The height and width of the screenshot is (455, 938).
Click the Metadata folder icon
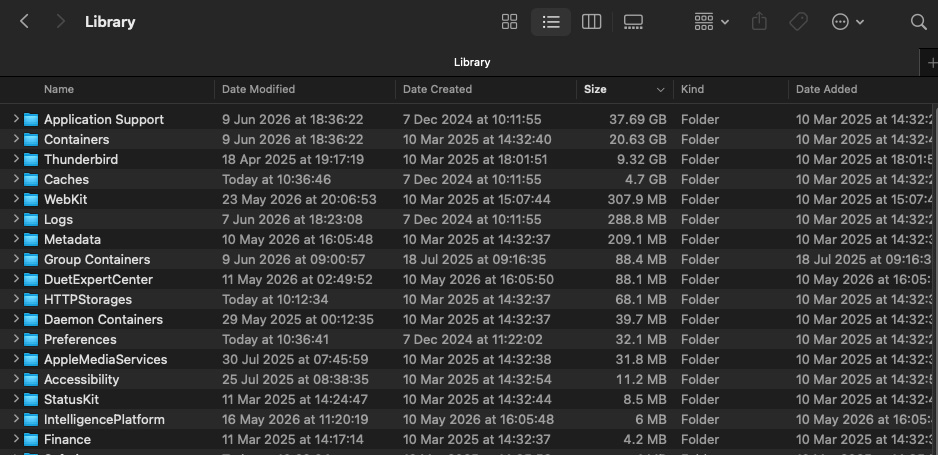tap(31, 240)
